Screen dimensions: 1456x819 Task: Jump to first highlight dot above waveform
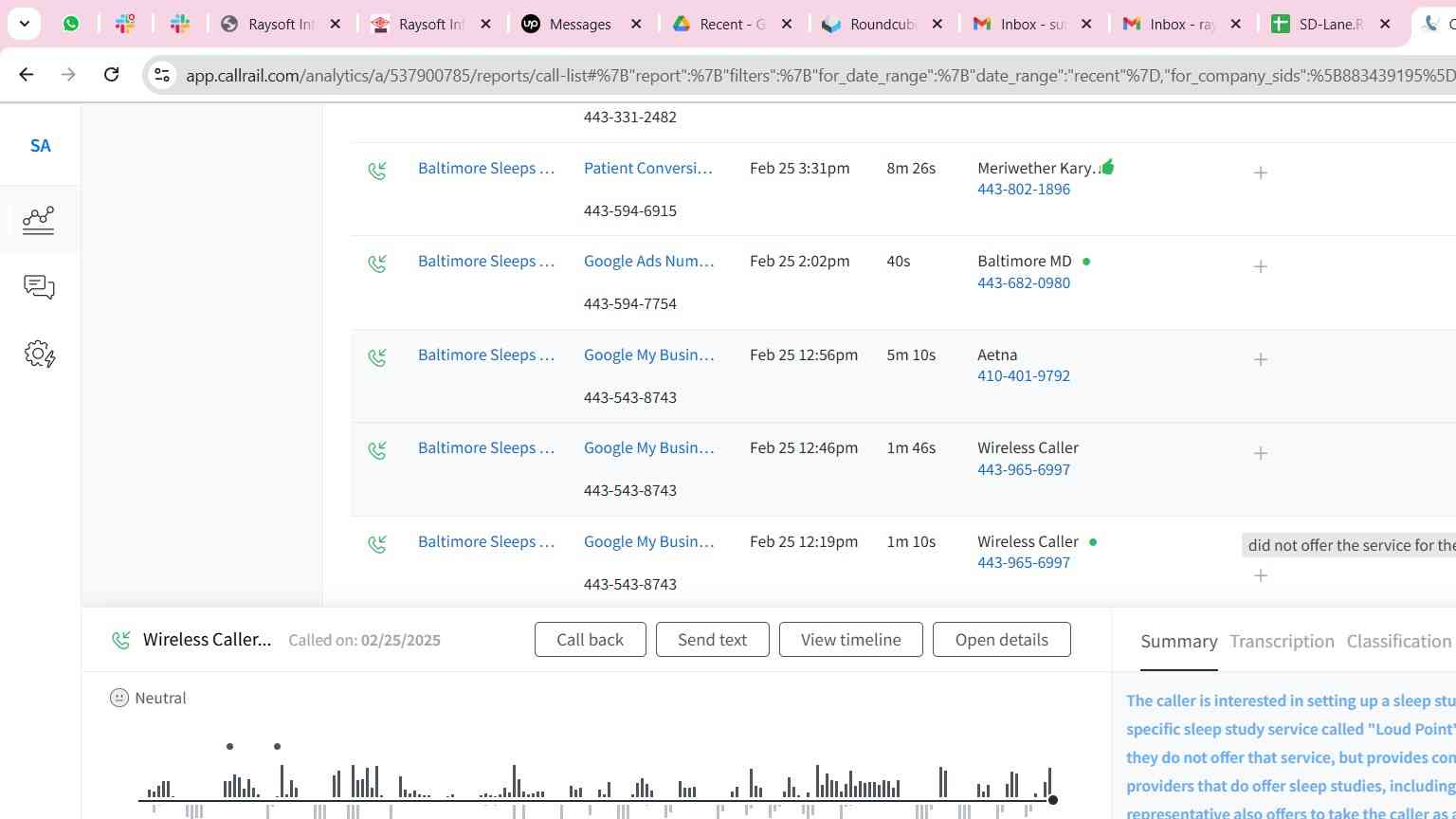click(229, 746)
